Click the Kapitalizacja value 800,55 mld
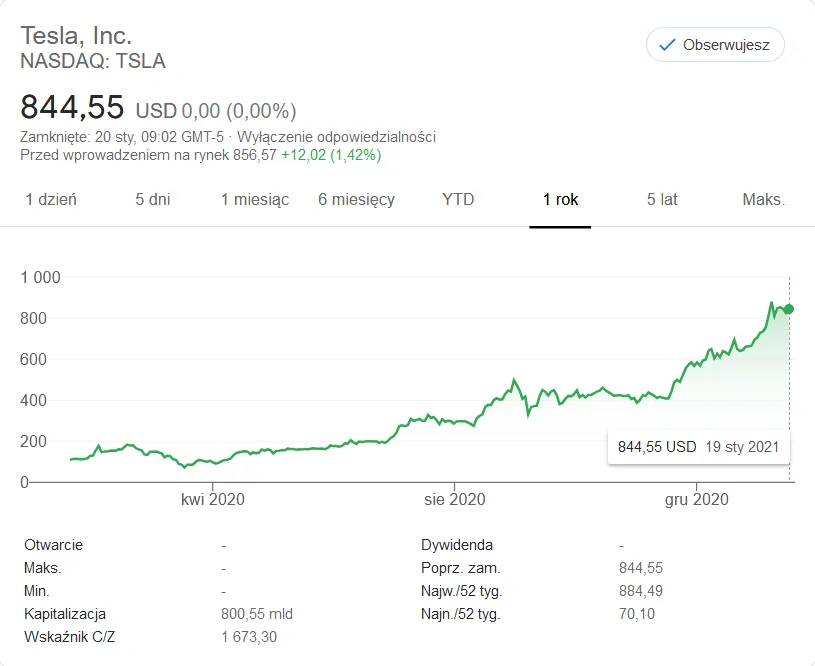 coord(257,614)
